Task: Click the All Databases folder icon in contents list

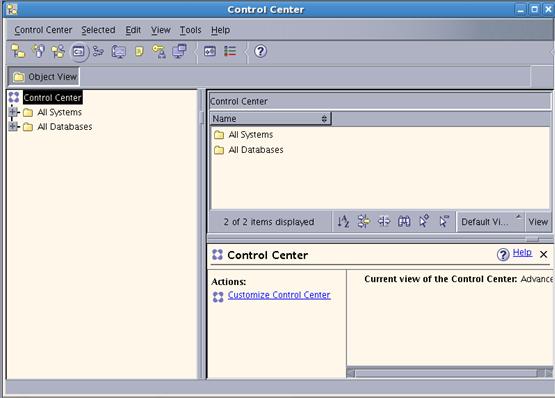Action: (x=219, y=150)
